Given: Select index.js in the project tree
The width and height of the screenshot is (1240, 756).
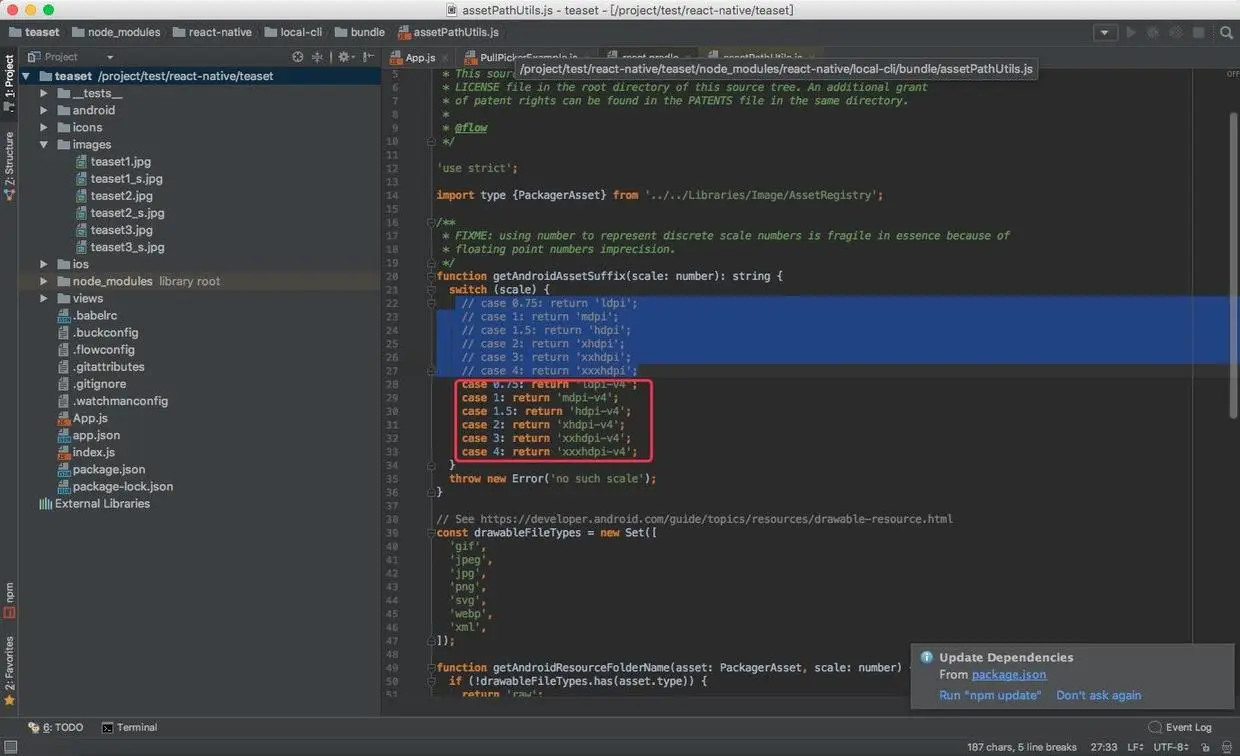Looking at the screenshot, I should 93,452.
